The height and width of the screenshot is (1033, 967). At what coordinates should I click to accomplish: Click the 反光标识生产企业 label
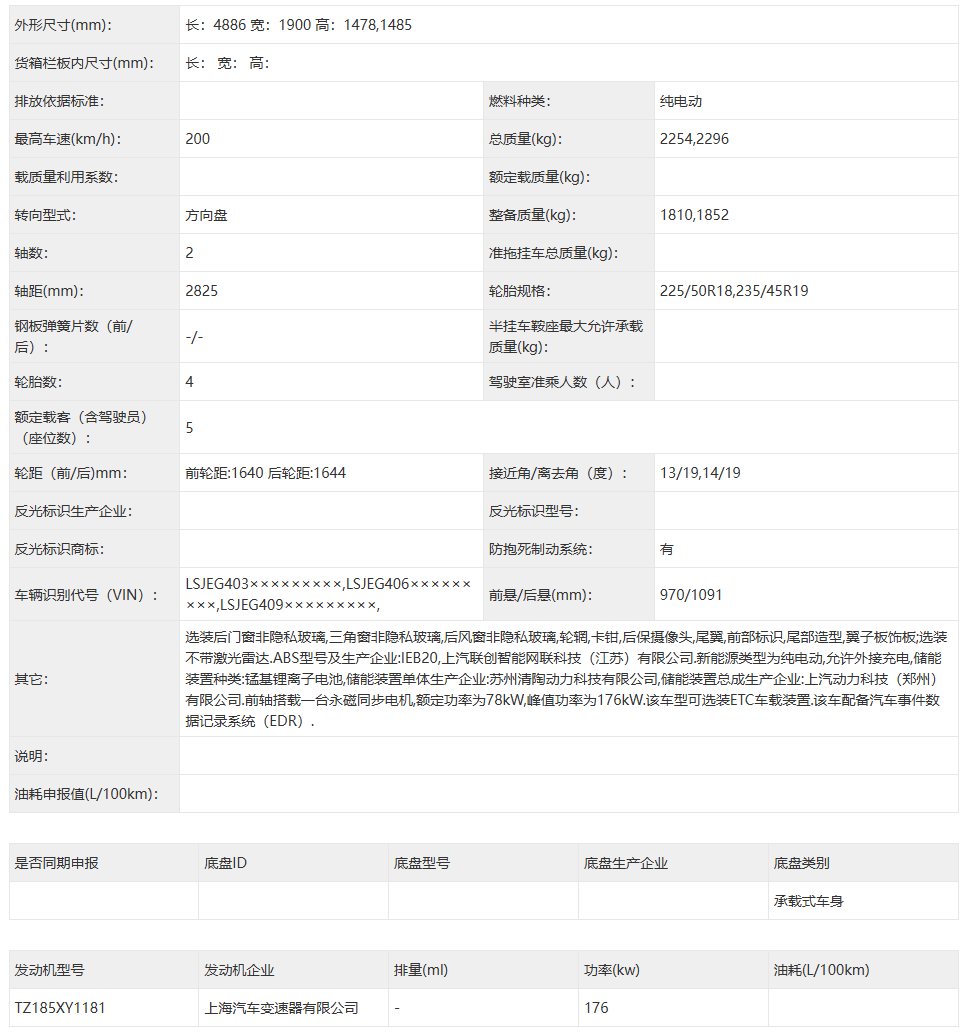[74, 511]
